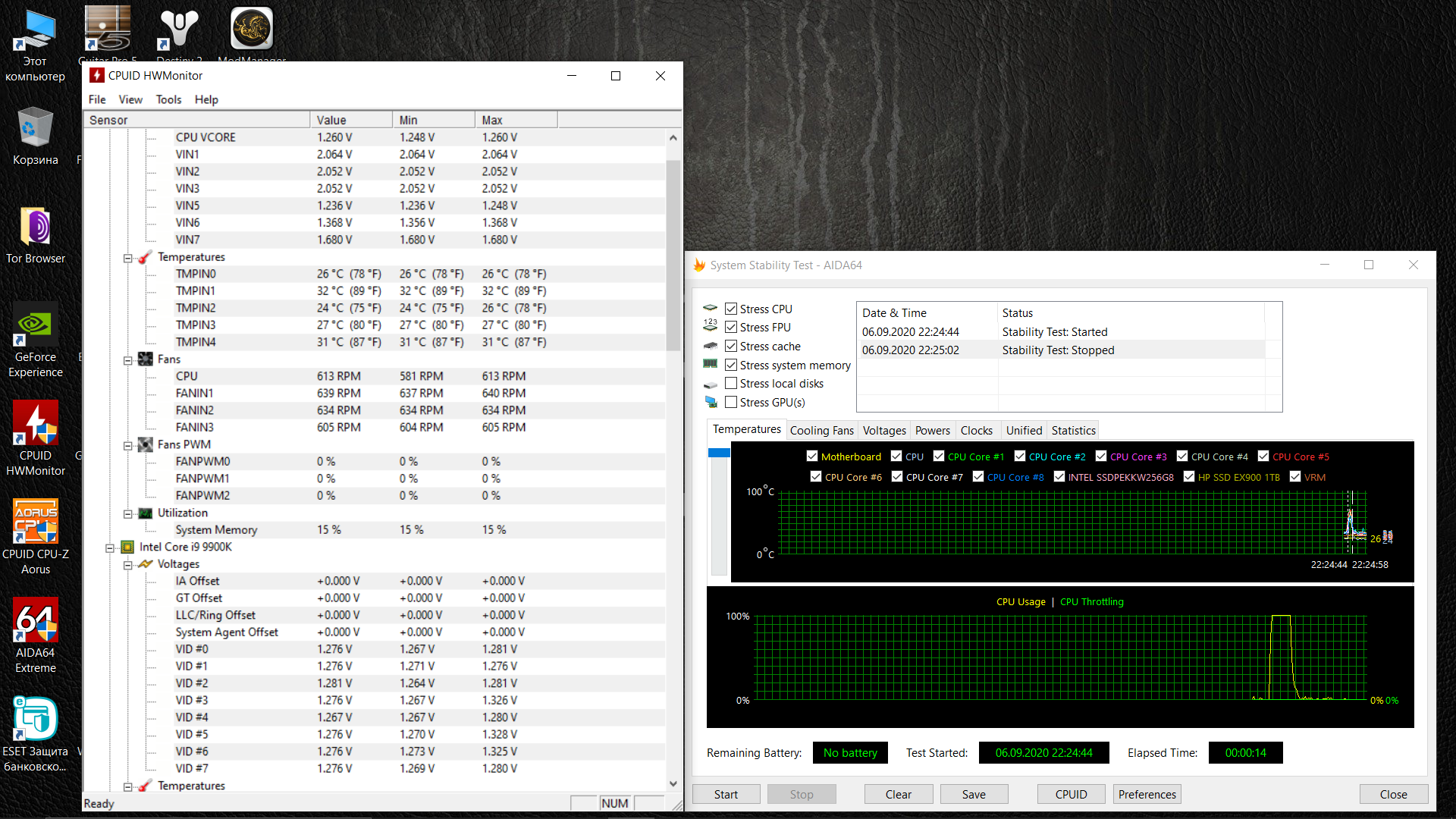The width and height of the screenshot is (1456, 819).
Task: Collapse Intel Core i9 9900K node
Action: click(109, 548)
